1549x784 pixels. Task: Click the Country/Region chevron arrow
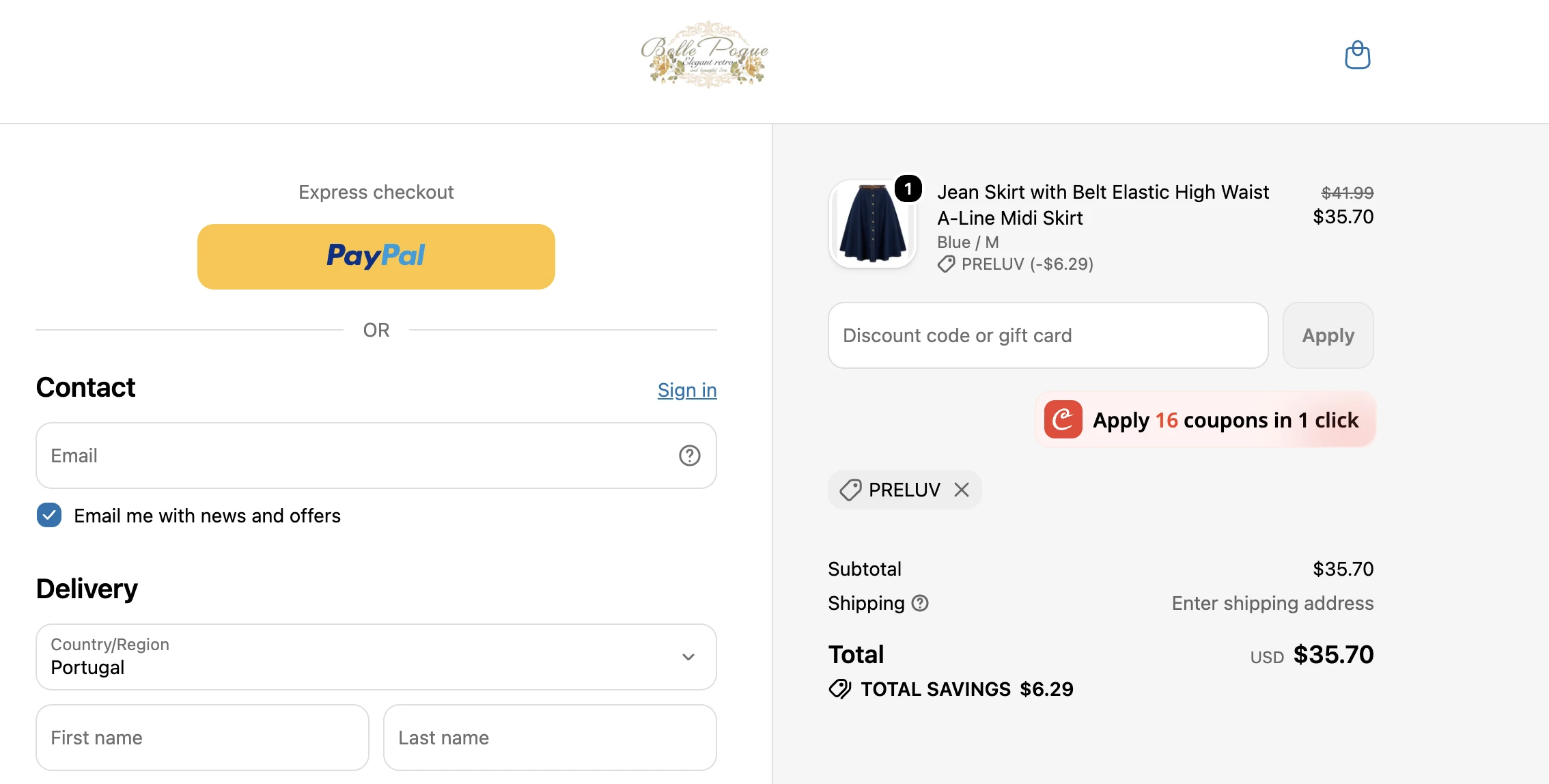[688, 657]
